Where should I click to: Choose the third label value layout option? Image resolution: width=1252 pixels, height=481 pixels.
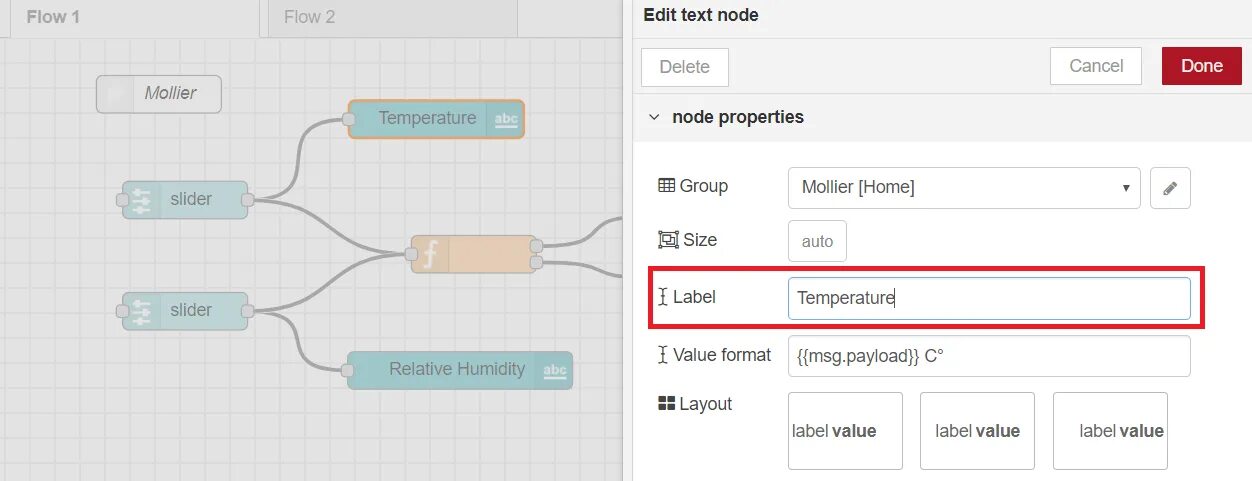tap(1110, 431)
